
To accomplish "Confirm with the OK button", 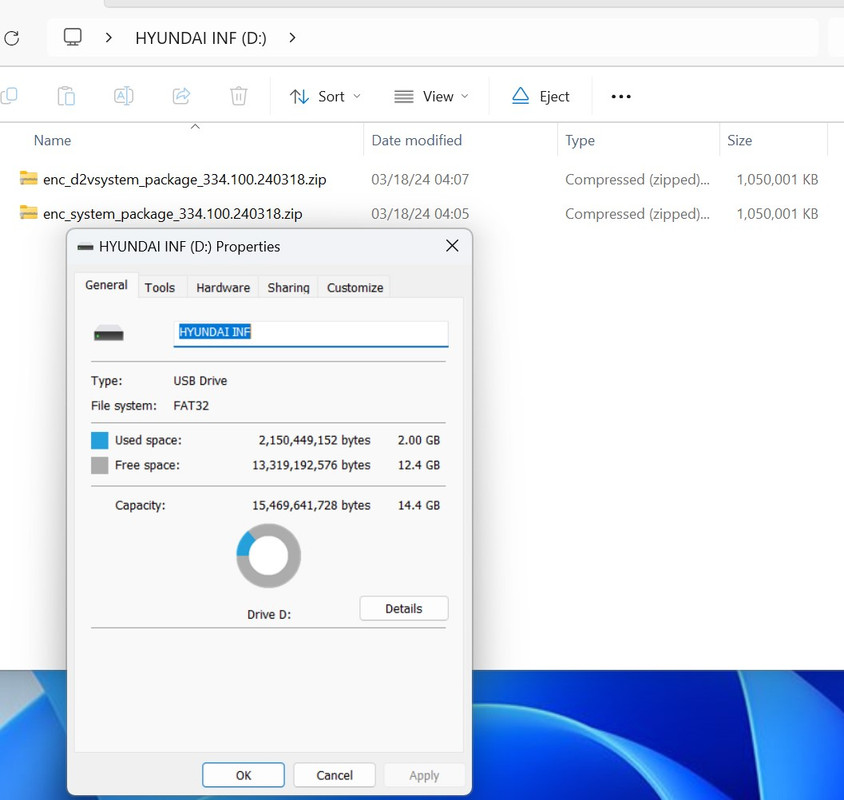I will (x=243, y=775).
